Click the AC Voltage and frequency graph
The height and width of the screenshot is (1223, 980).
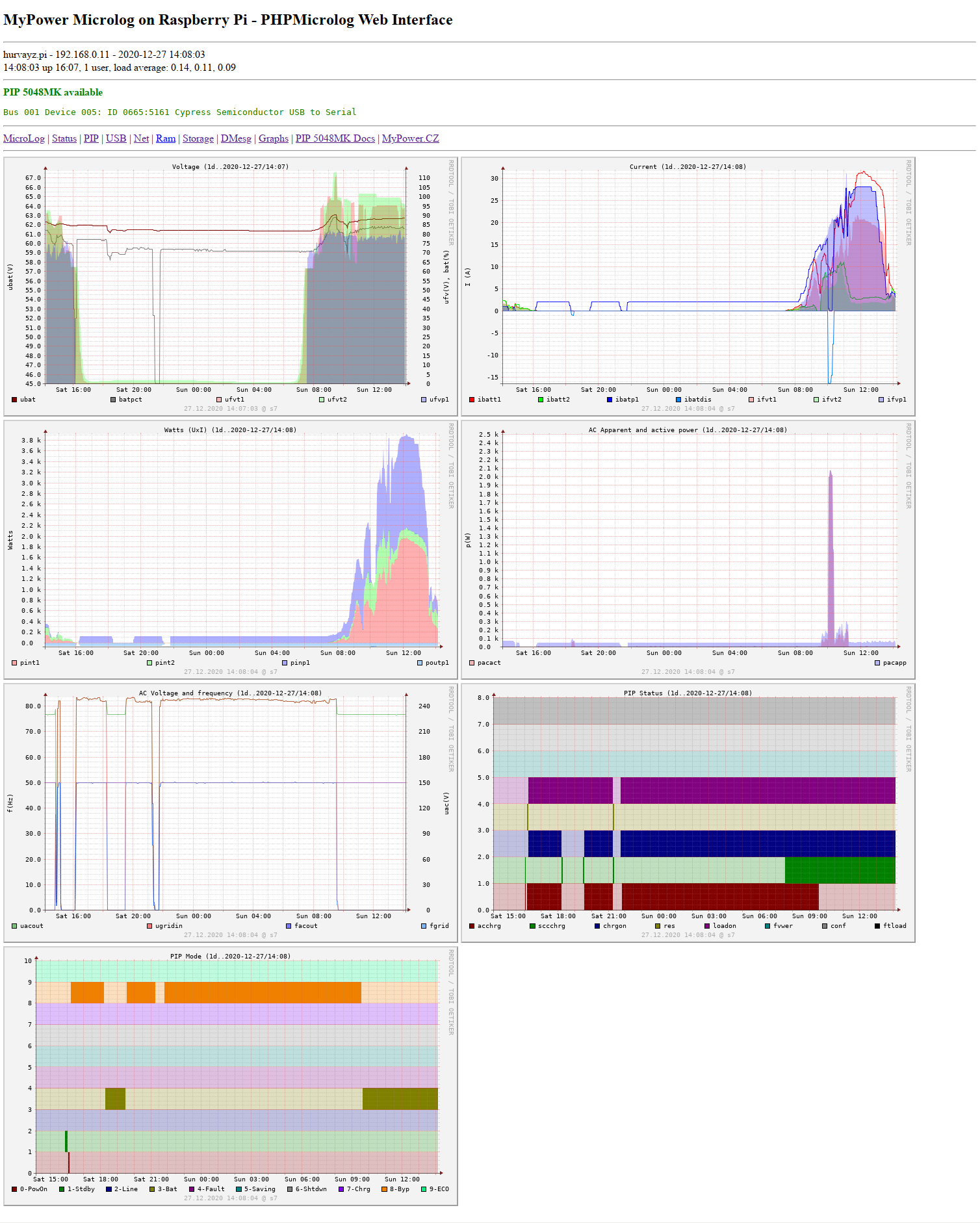click(231, 813)
